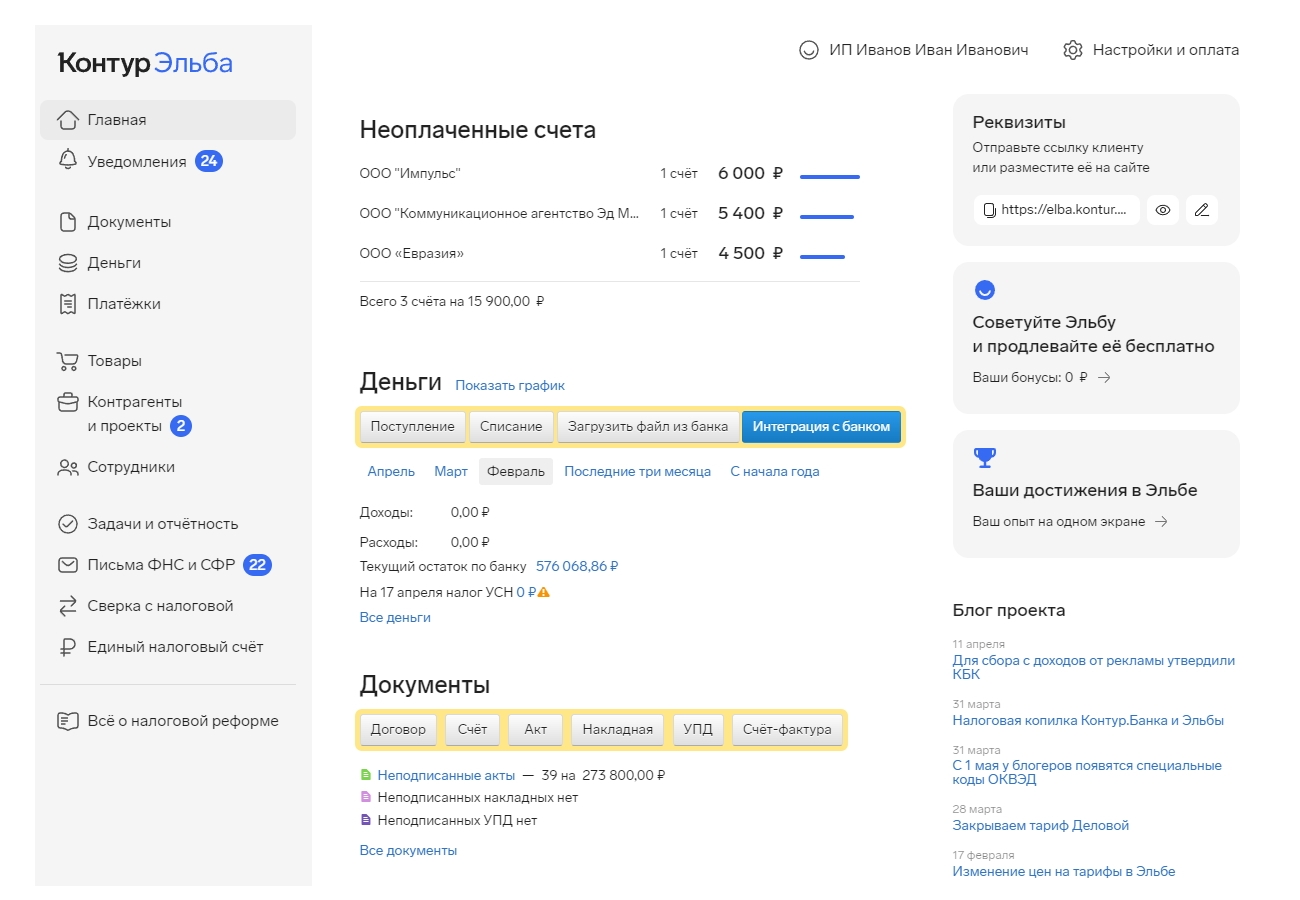Click the Интеграция с банком button
Viewport: 1300px width, 900px height.
(821, 427)
